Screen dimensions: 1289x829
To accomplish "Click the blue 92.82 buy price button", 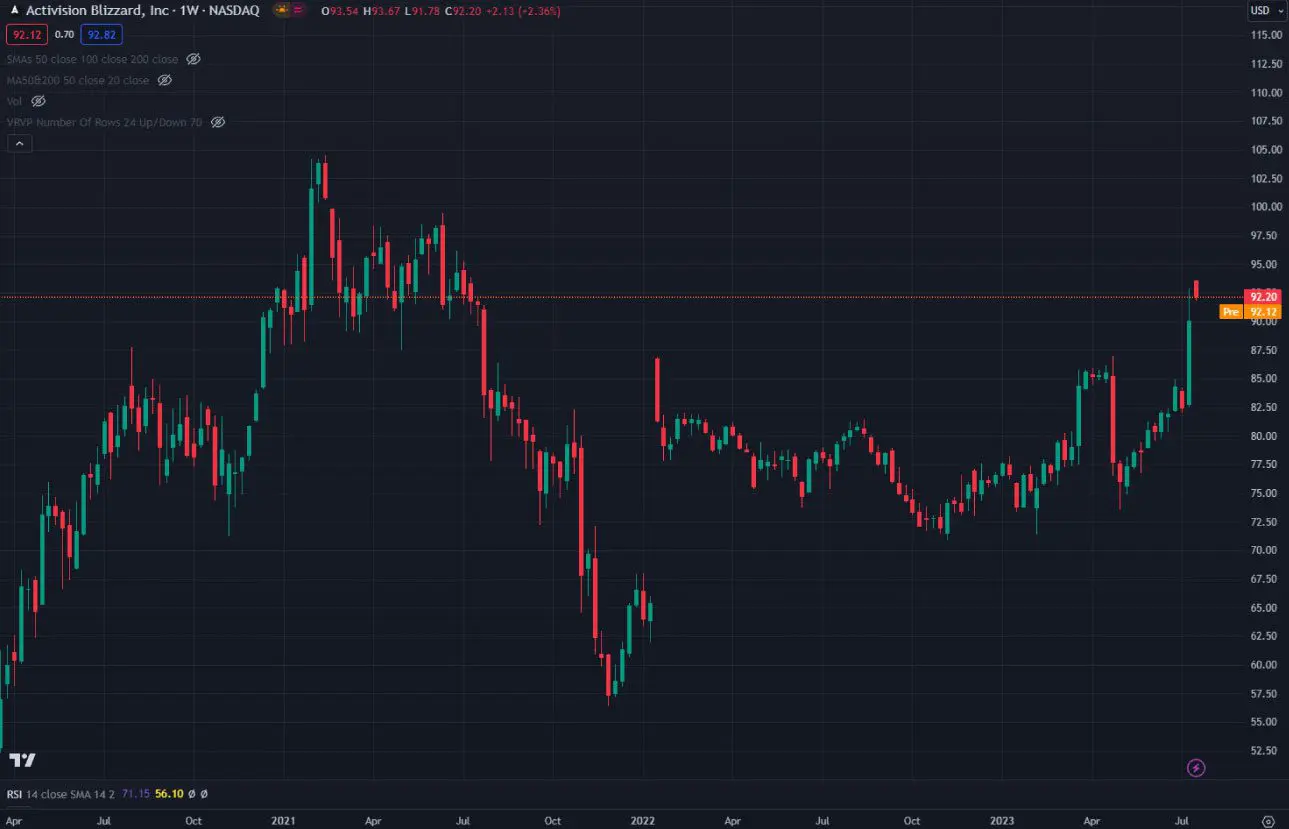I will [x=101, y=34].
